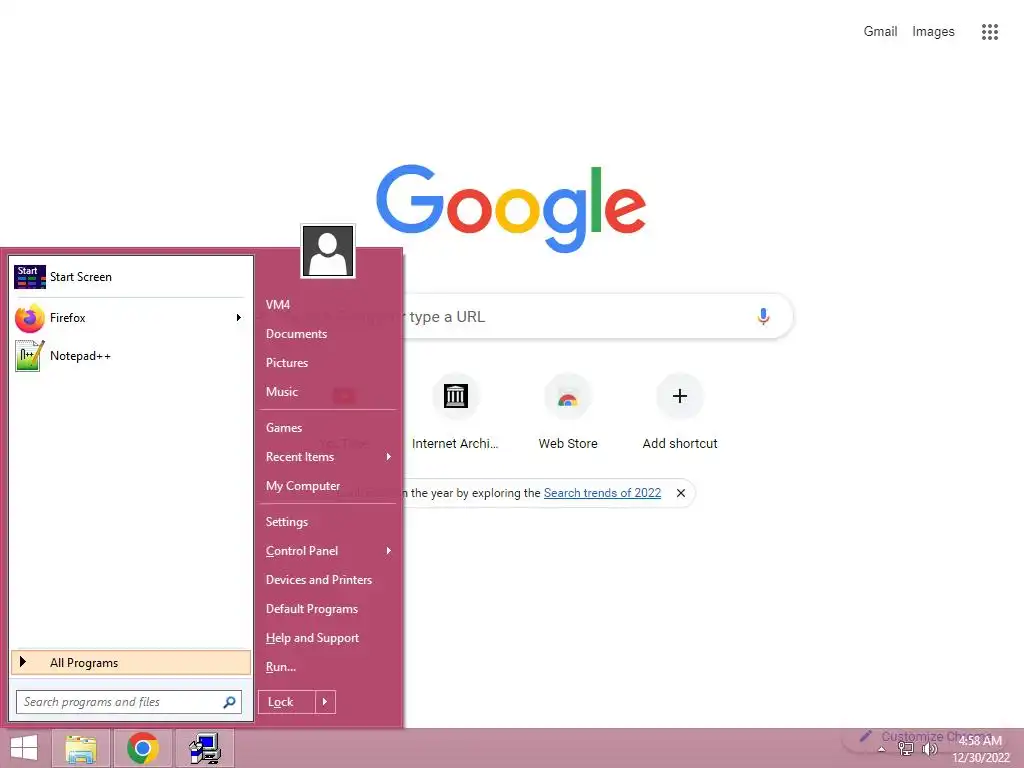Screen dimensions: 1024x768
Task: Open Games from the start menu
Action: pos(283,428)
